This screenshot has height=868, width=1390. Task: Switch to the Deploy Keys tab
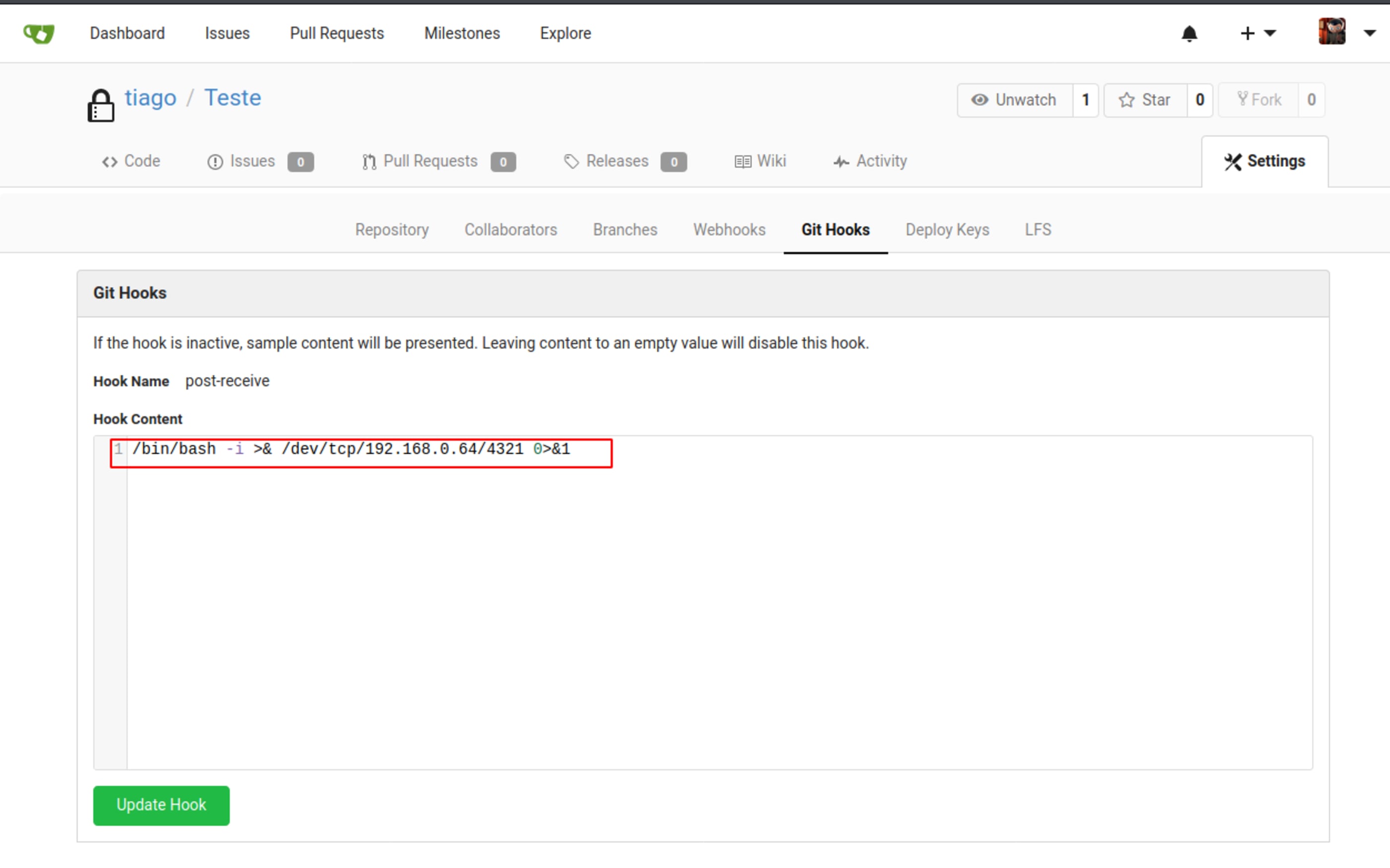tap(947, 230)
